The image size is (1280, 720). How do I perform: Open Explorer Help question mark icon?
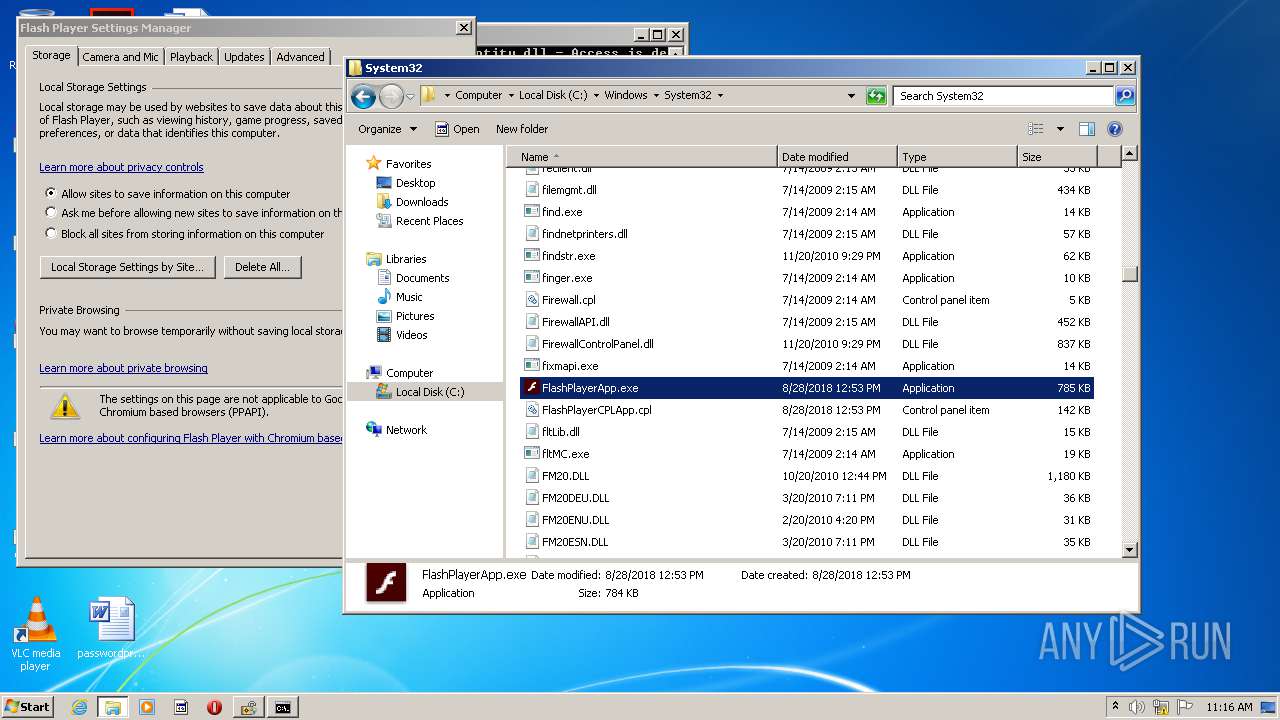pos(1115,129)
